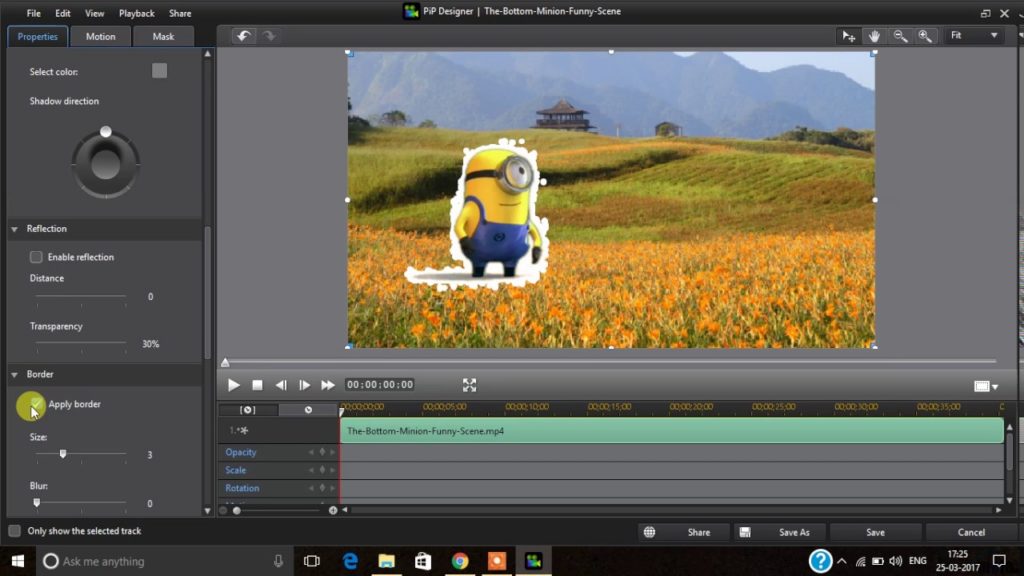Activate the object selection pointer tool

click(848, 36)
